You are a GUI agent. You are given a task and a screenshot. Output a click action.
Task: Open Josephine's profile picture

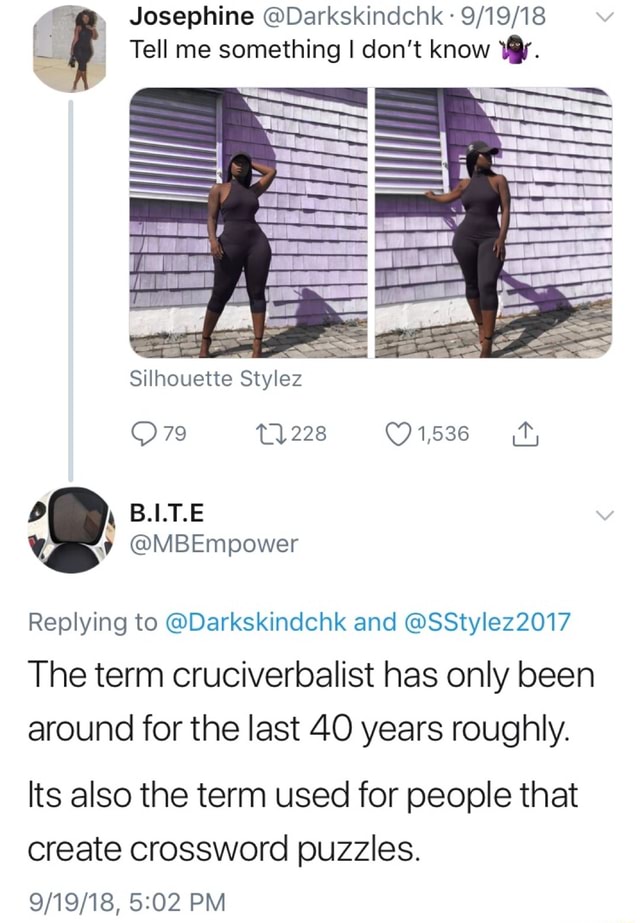click(69, 49)
